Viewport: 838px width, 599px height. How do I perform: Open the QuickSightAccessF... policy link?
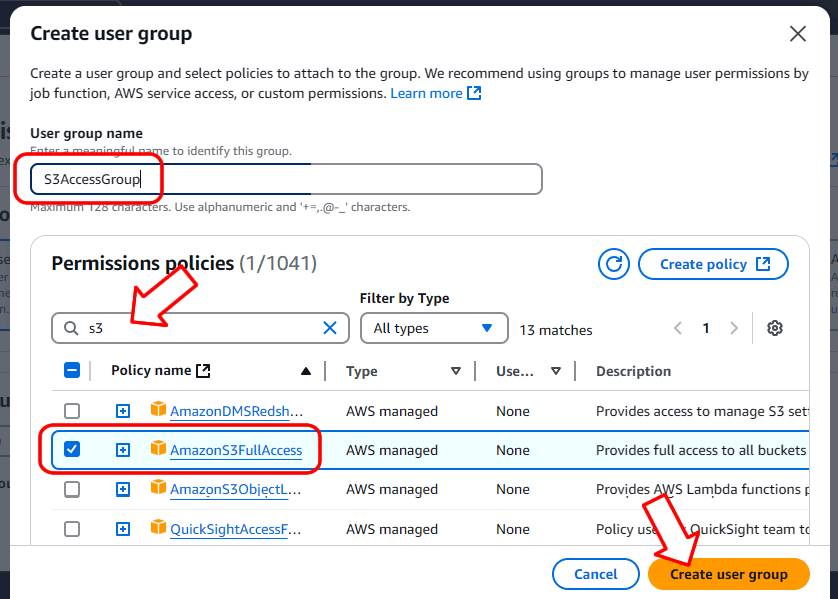point(235,530)
